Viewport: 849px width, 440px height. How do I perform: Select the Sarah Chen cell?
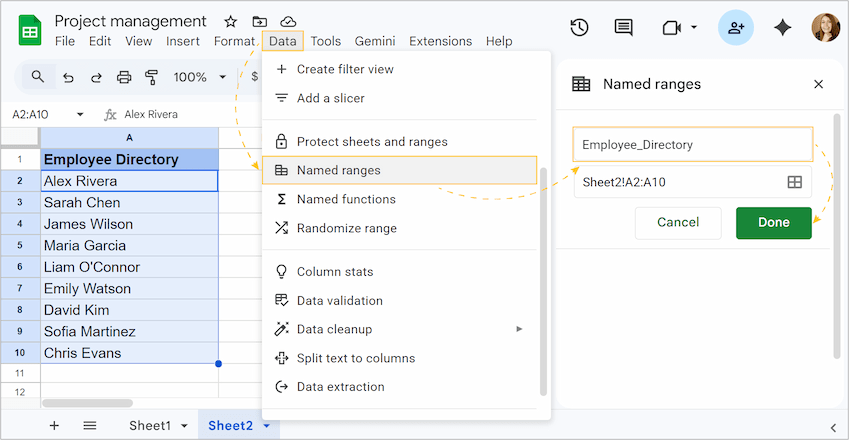(x=129, y=202)
